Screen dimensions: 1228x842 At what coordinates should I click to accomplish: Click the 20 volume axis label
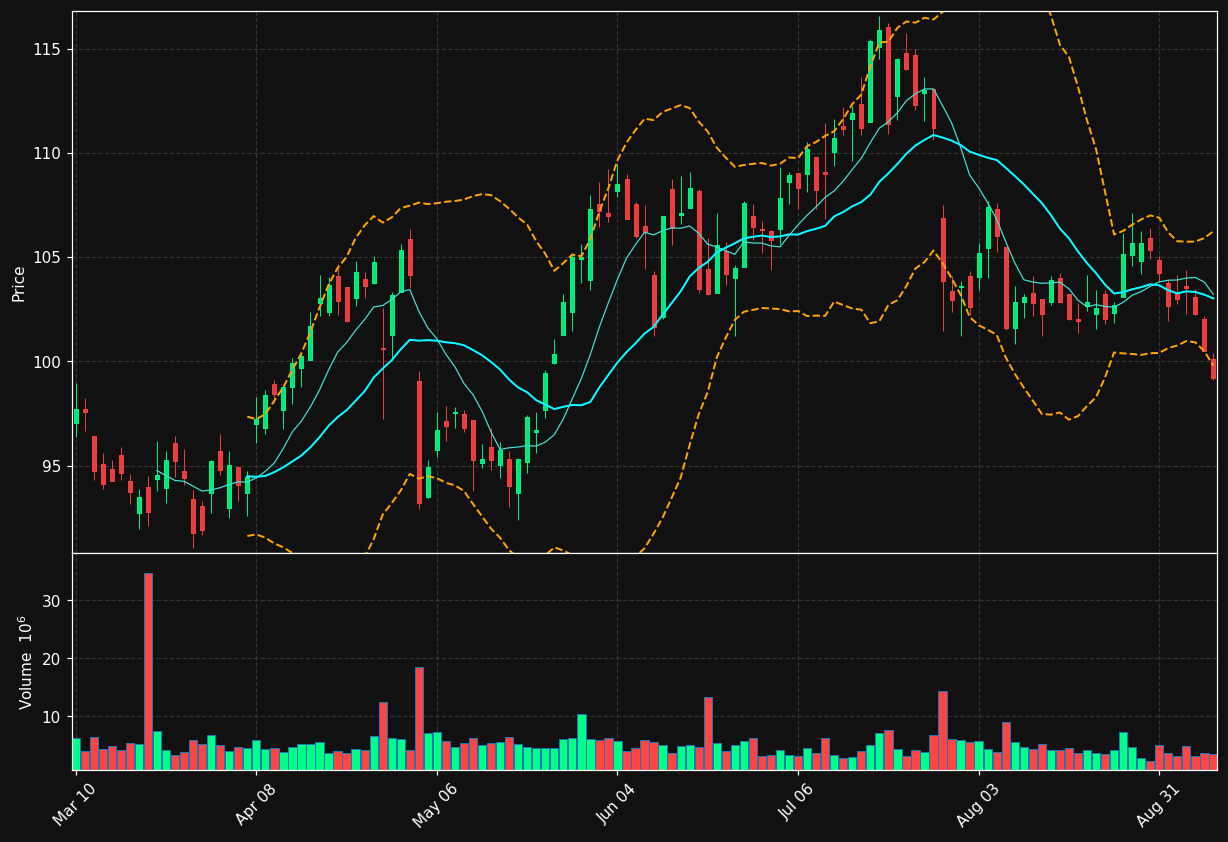pos(51,659)
